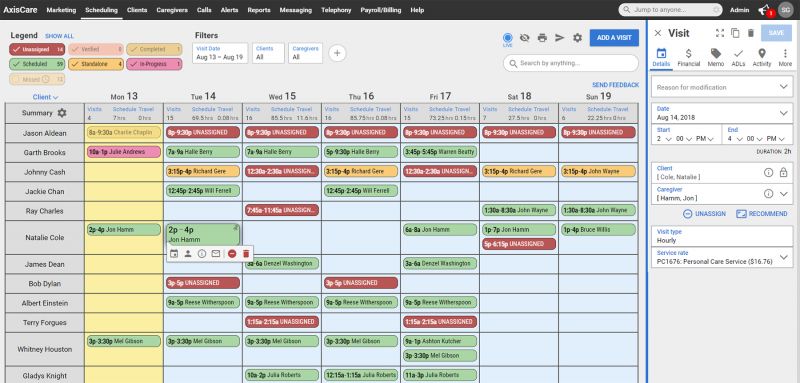
Task: Expand the Client column sort dropdown
Action: [45, 97]
